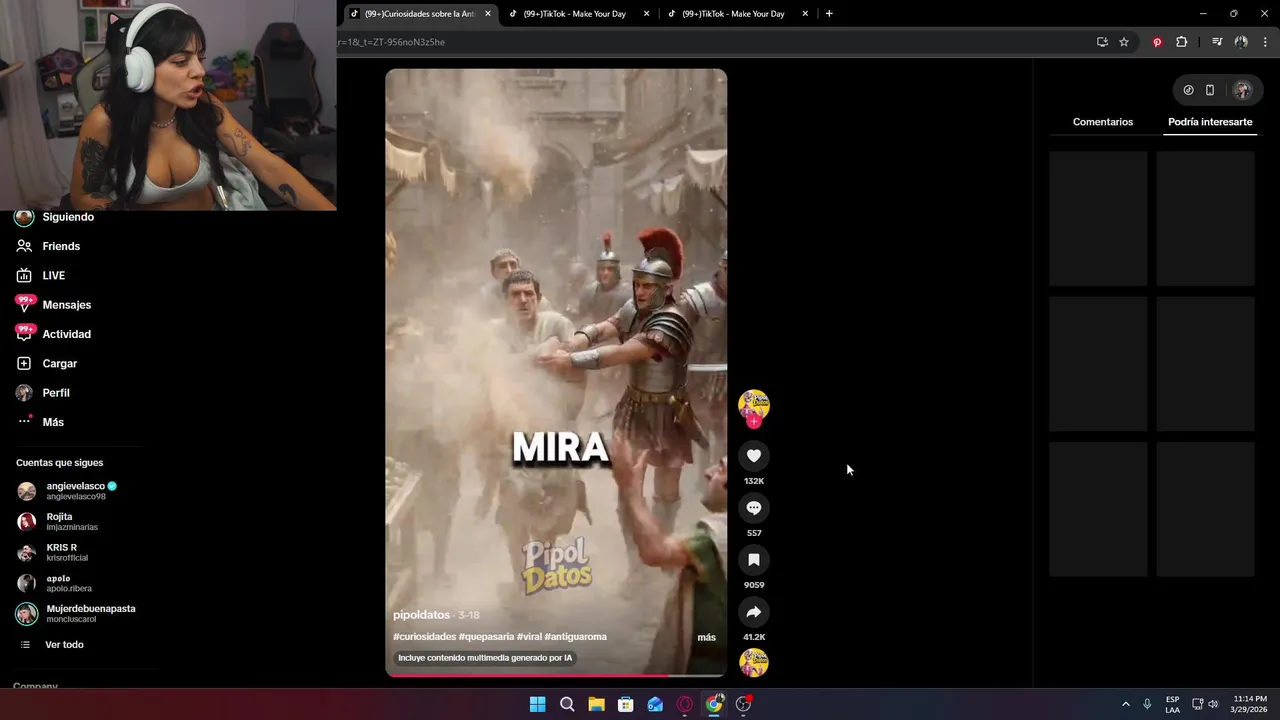Select the Curiosidades sobre la Ant browser tab

coord(418,14)
